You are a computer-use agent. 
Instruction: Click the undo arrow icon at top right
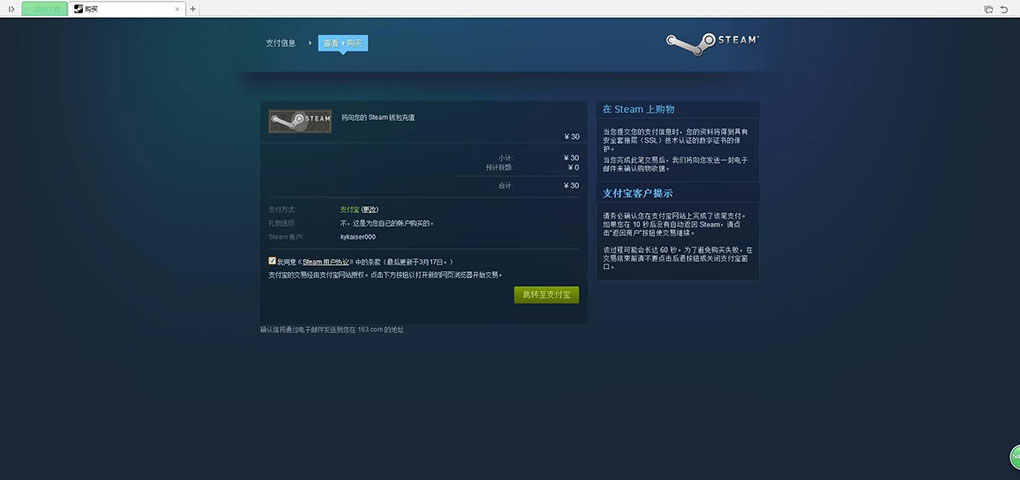[x=1004, y=9]
